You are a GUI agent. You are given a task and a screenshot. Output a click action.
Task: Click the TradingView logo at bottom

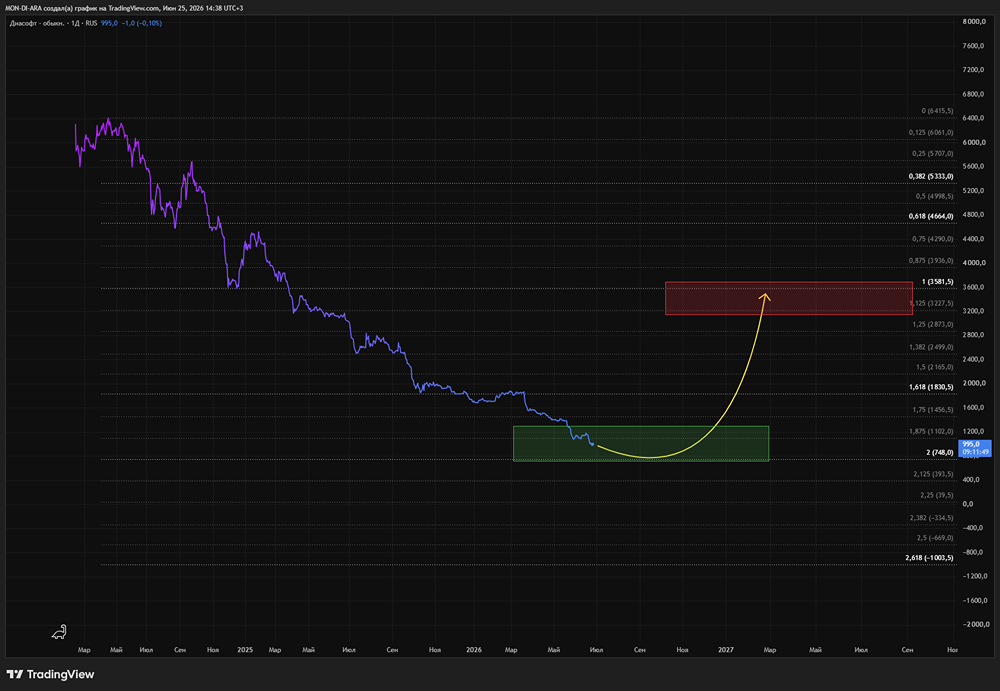pos(50,674)
